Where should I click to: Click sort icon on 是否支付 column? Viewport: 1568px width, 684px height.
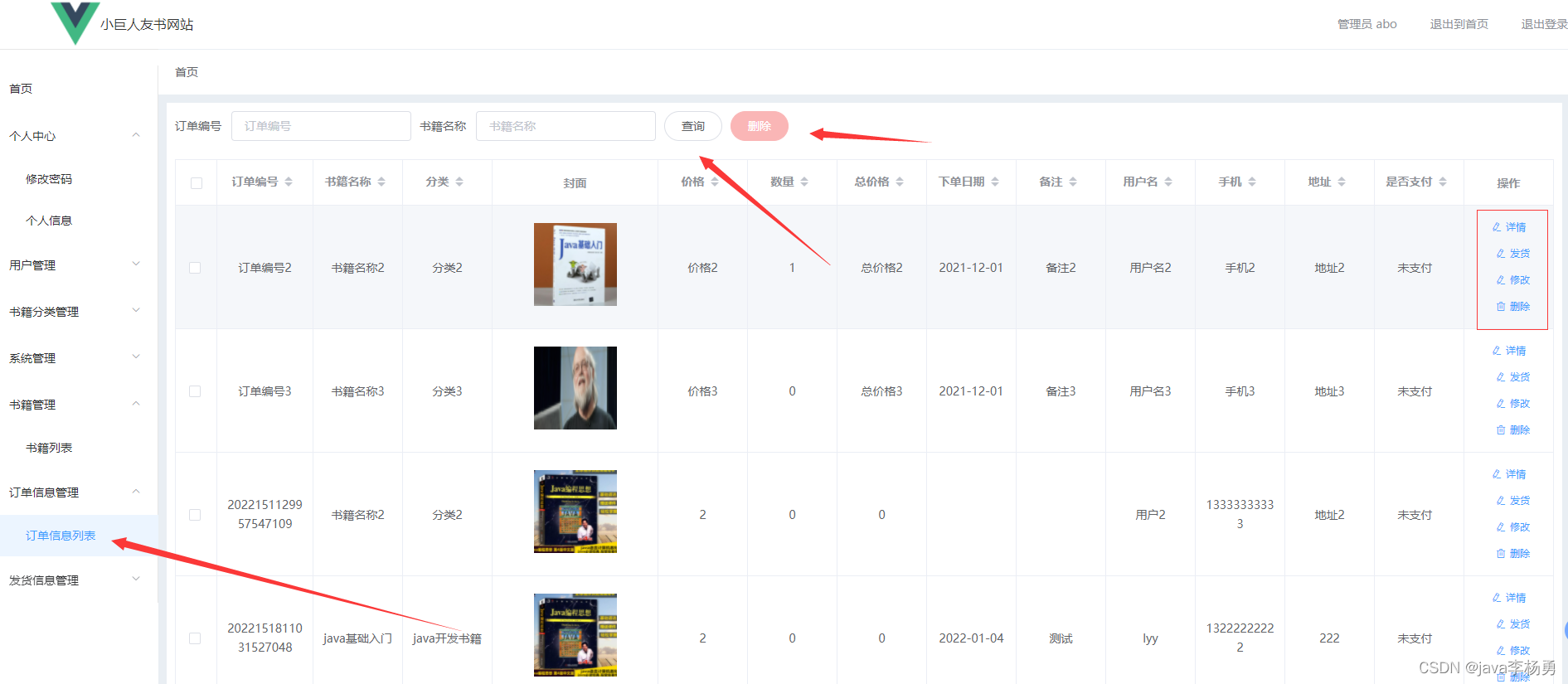tap(1443, 182)
